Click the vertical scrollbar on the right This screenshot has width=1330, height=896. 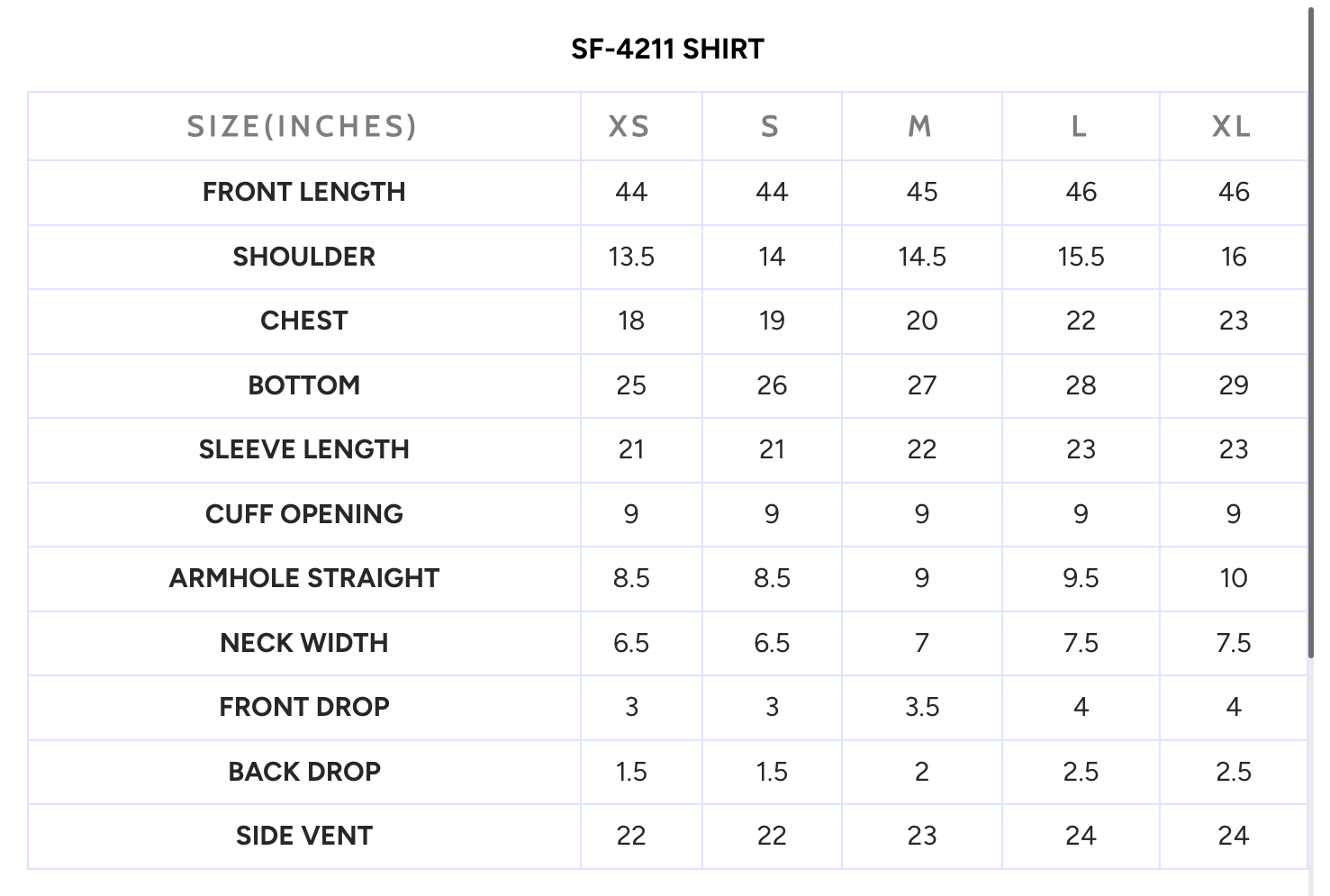click(1311, 333)
